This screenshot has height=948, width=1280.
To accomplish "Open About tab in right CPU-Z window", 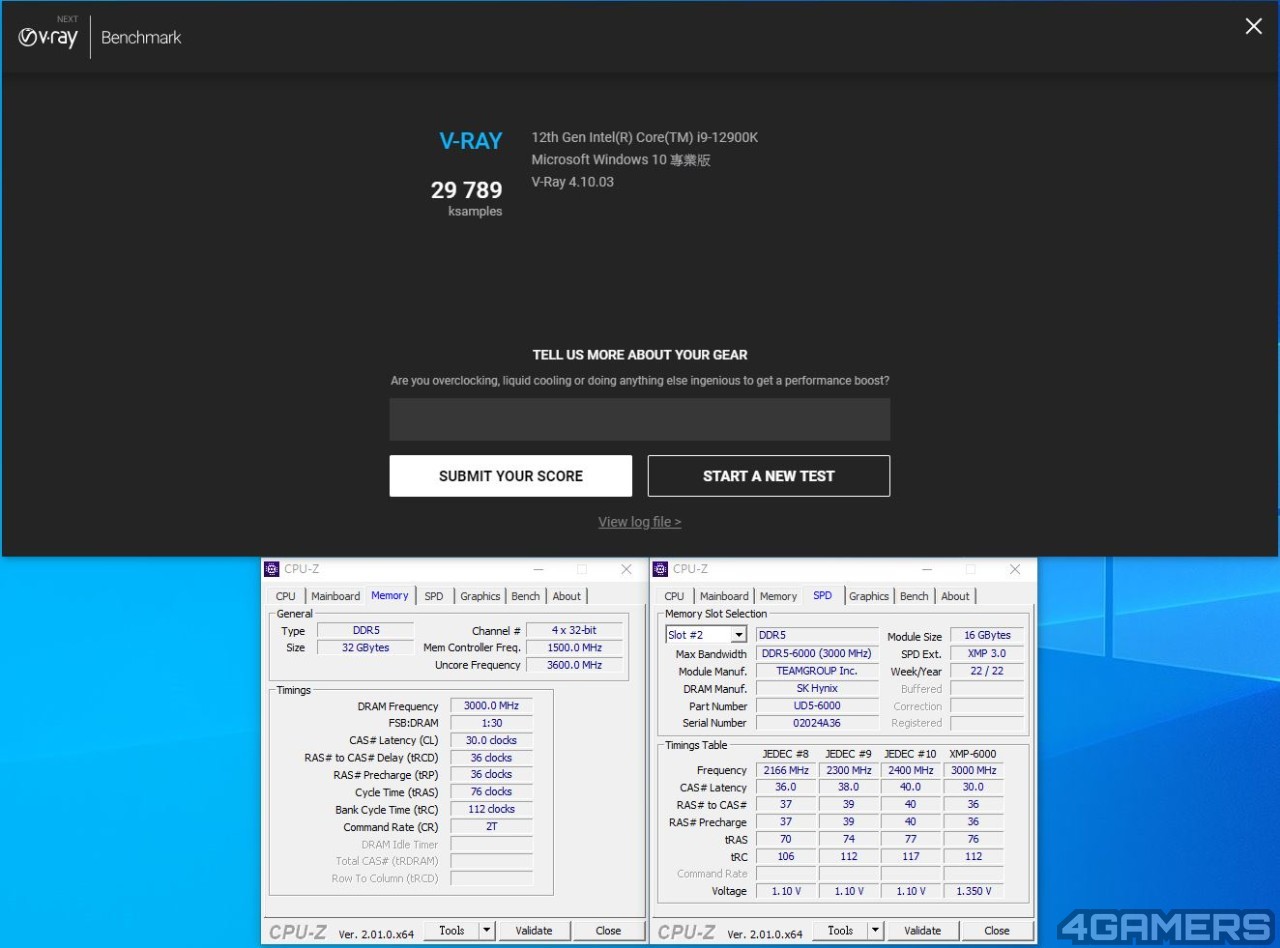I will (955, 596).
